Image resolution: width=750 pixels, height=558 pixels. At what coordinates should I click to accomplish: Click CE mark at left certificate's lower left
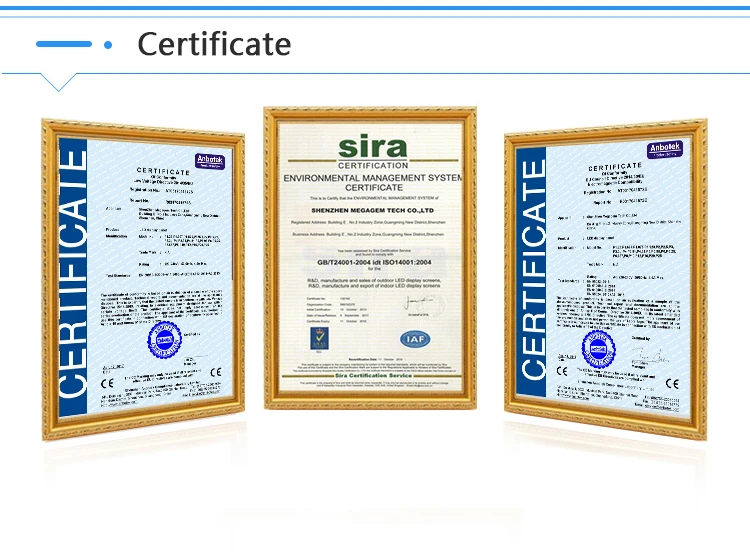[x=108, y=383]
